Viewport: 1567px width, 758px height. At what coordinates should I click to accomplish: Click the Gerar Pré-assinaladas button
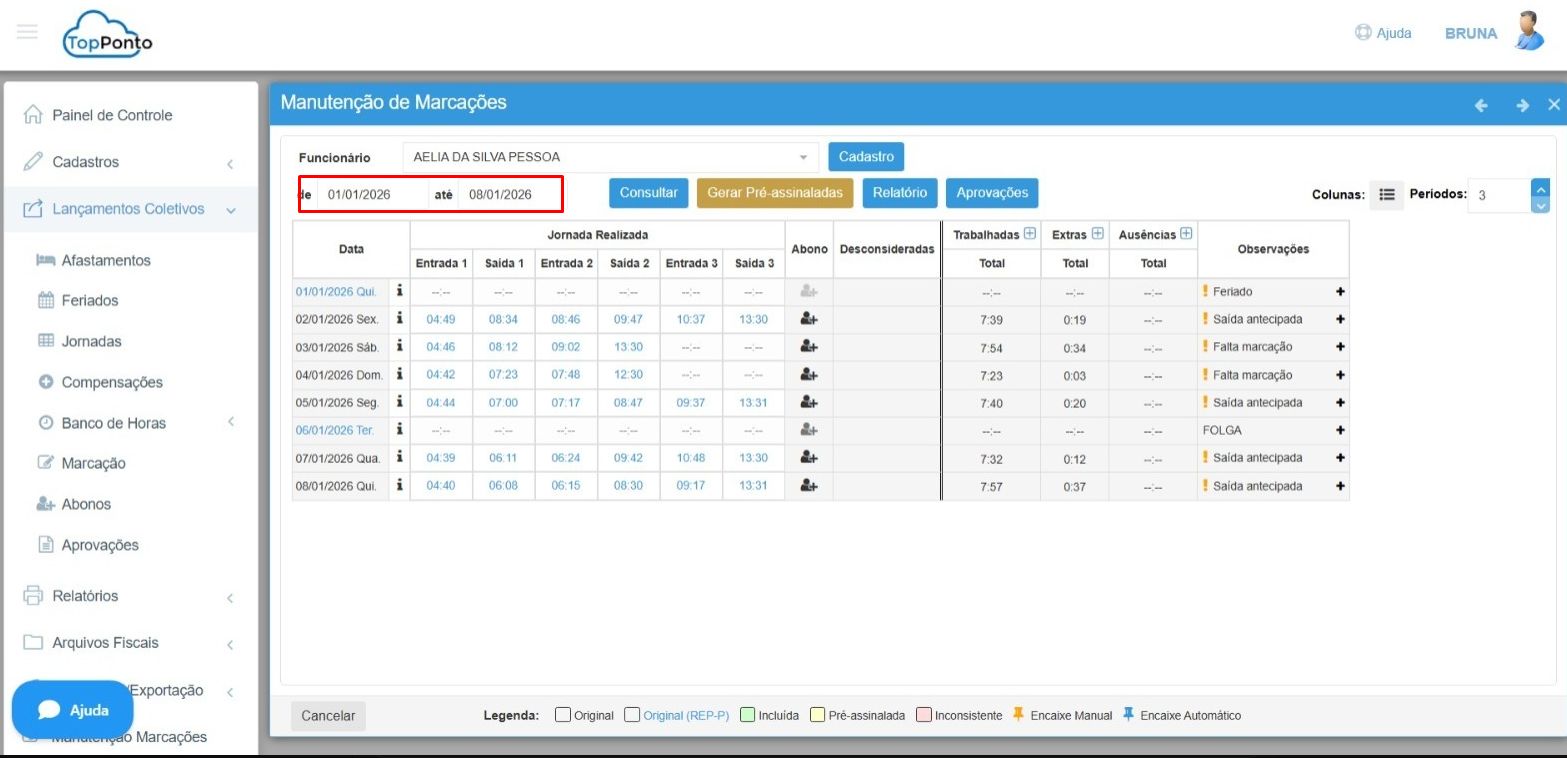coord(774,193)
